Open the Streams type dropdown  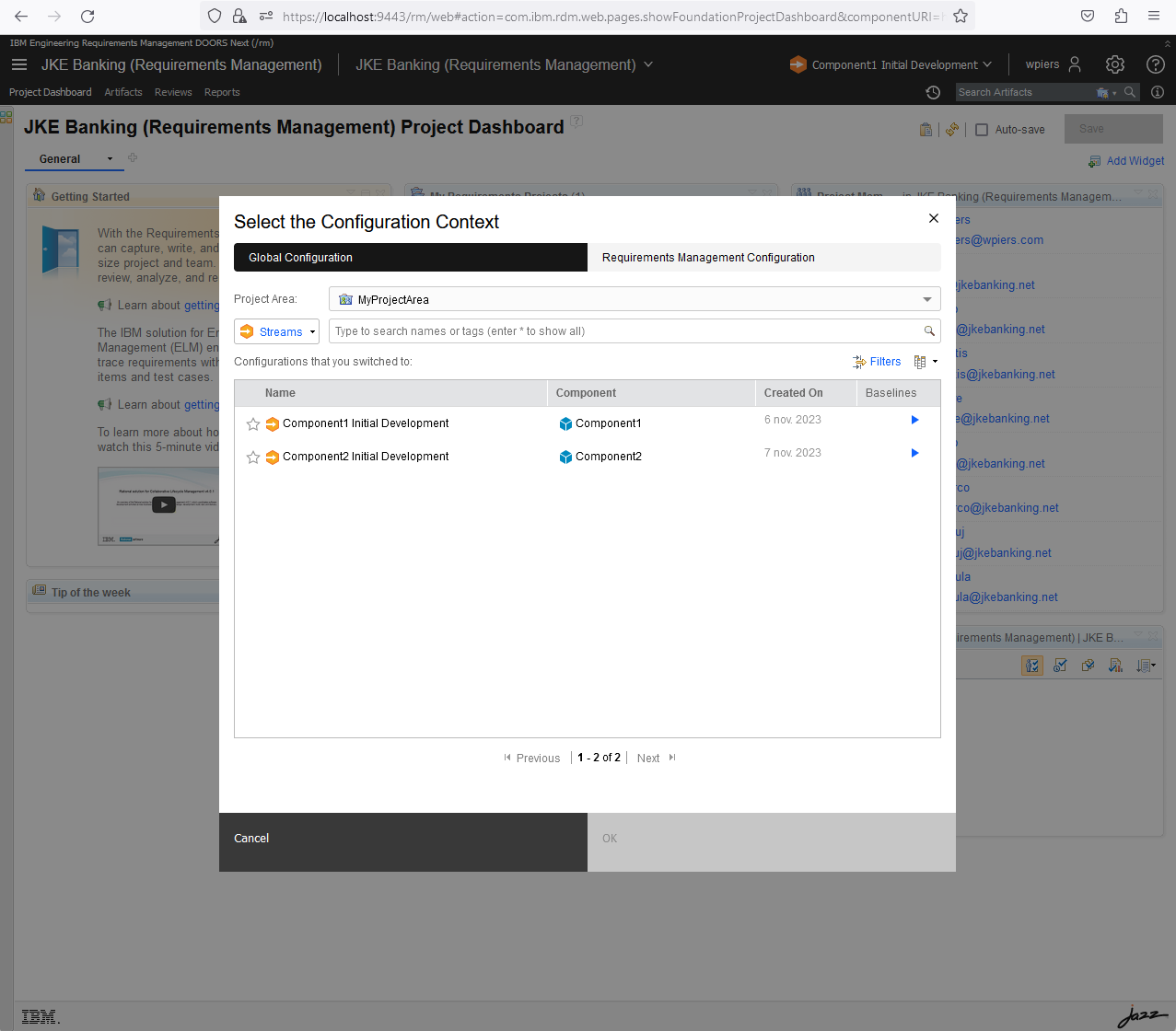click(276, 331)
